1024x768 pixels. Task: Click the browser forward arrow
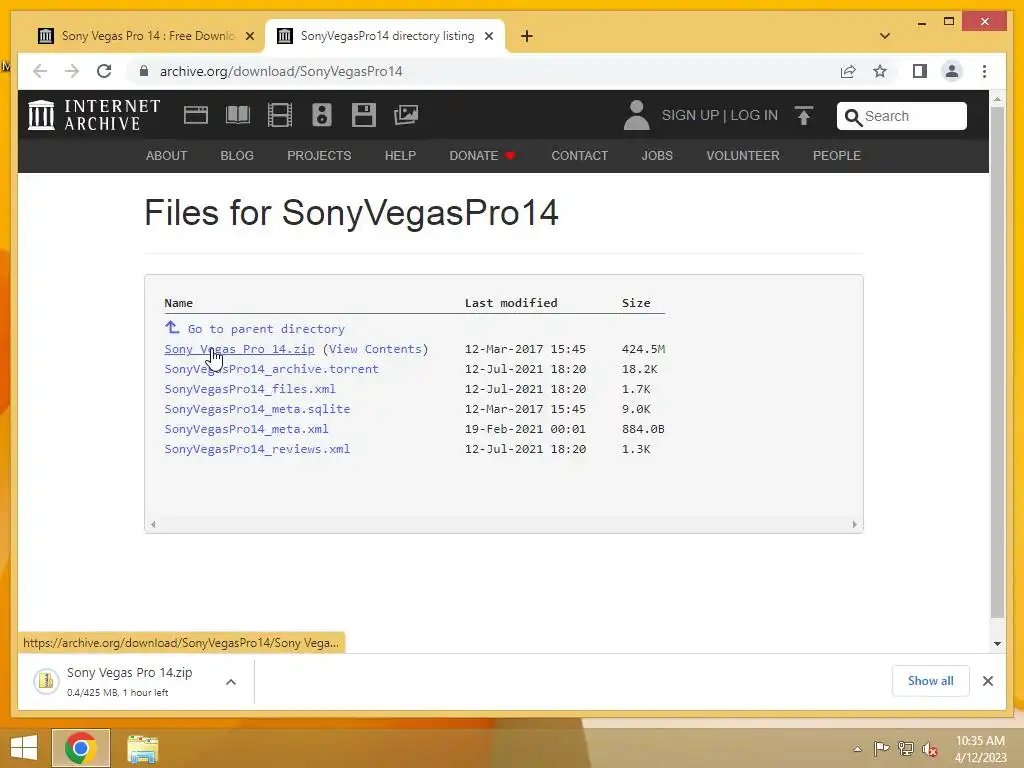72,71
